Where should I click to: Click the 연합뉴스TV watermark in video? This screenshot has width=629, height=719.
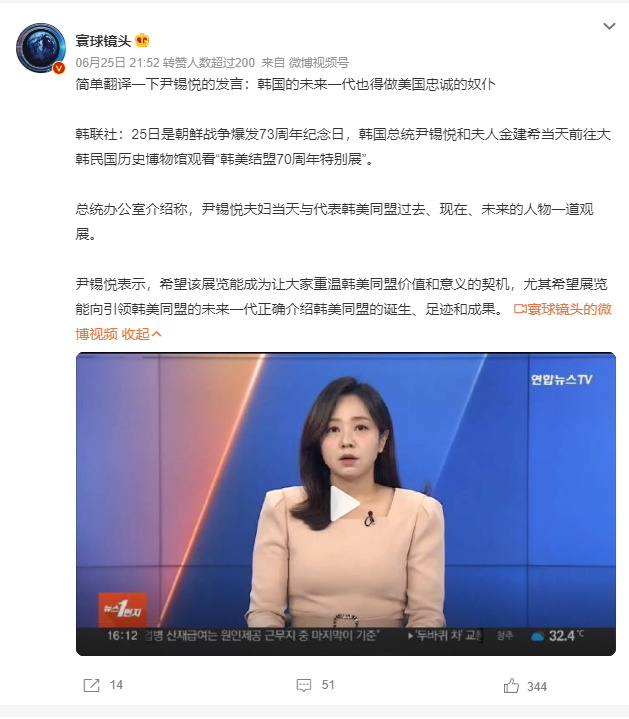(561, 379)
